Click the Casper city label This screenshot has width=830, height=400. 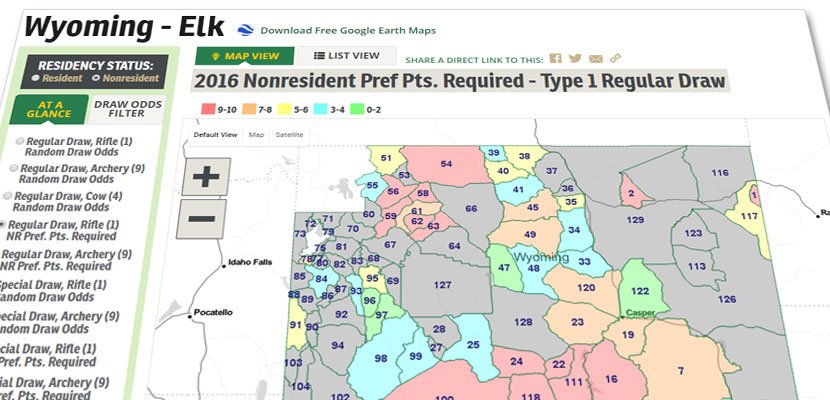640,313
